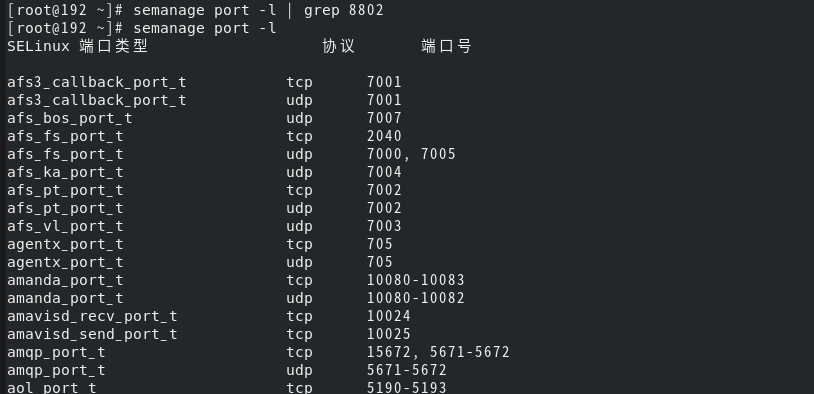Click afs_bos_port_t entry
This screenshot has width=814, height=394.
point(70,118)
